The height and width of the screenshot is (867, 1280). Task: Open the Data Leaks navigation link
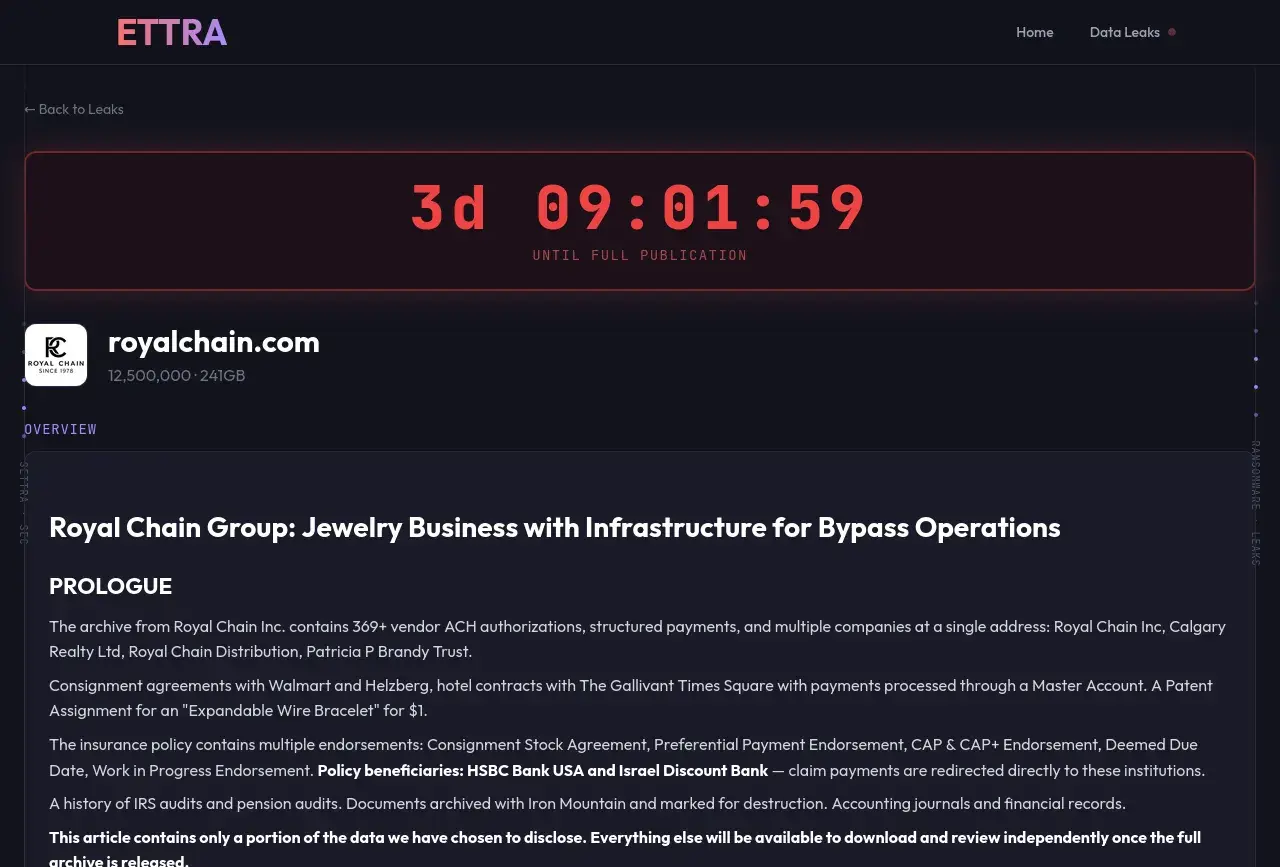pyautogui.click(x=1124, y=32)
